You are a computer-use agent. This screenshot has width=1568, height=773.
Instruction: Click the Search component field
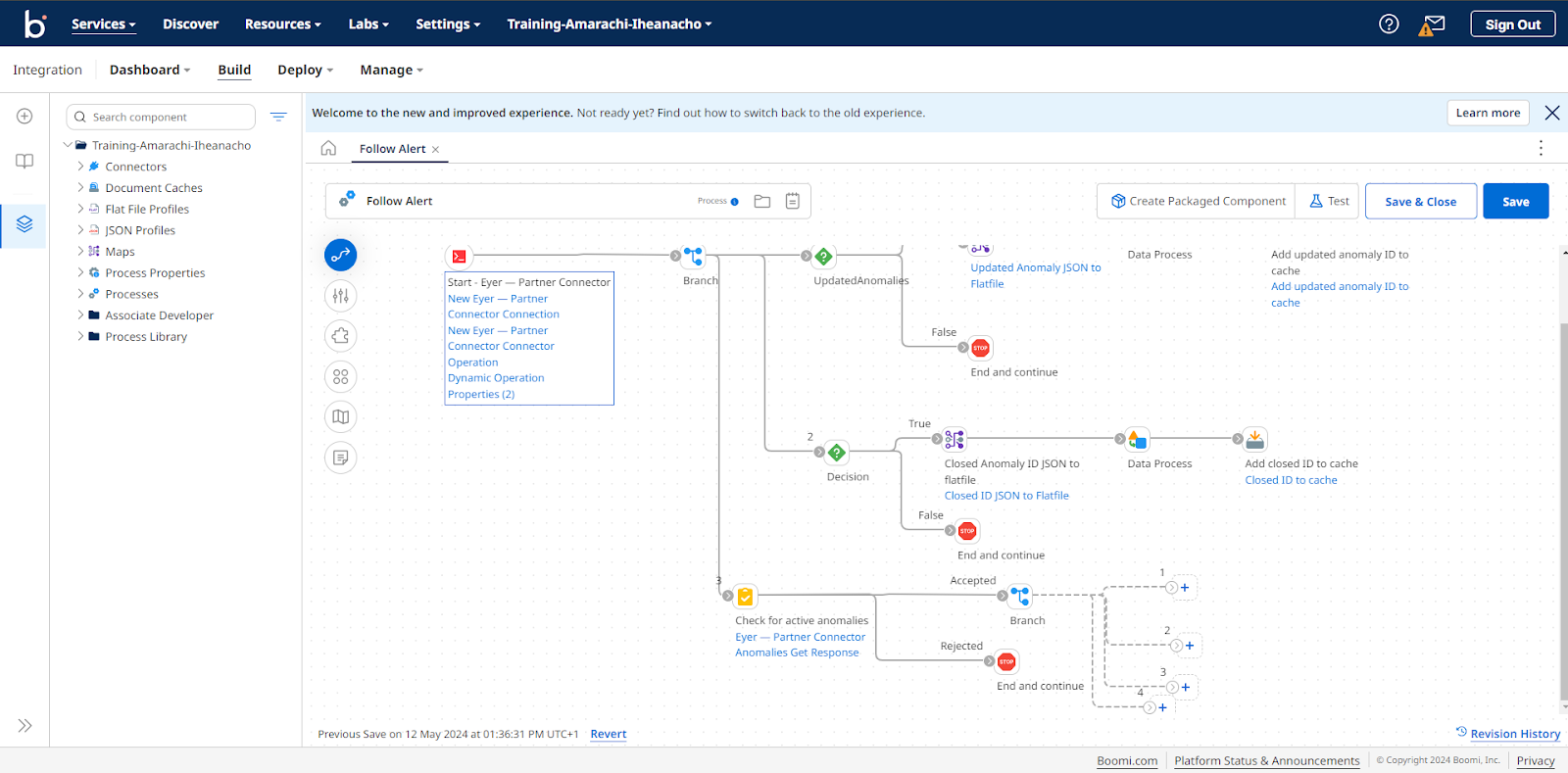(161, 117)
